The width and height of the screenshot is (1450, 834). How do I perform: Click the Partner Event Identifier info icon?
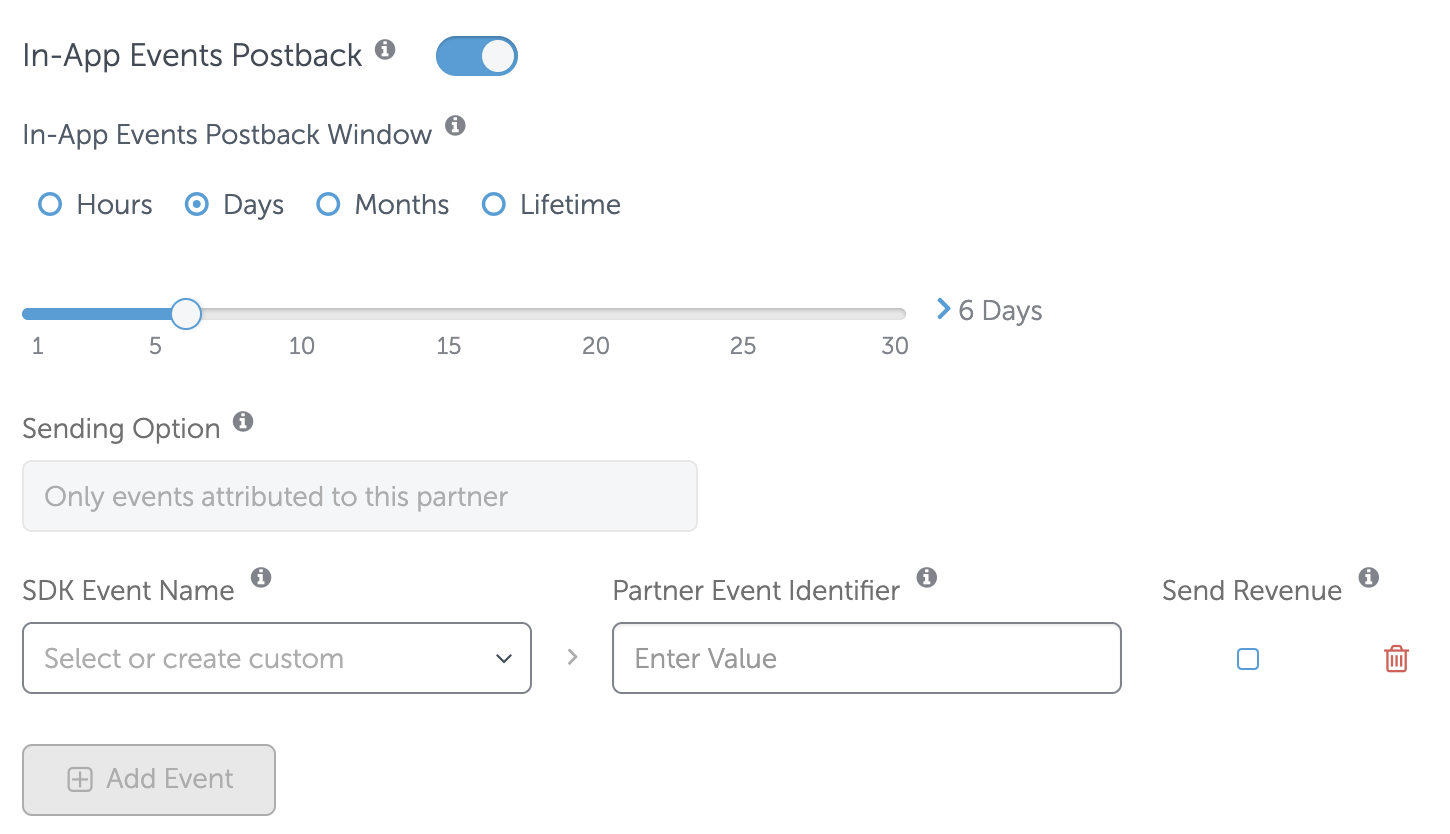point(927,577)
